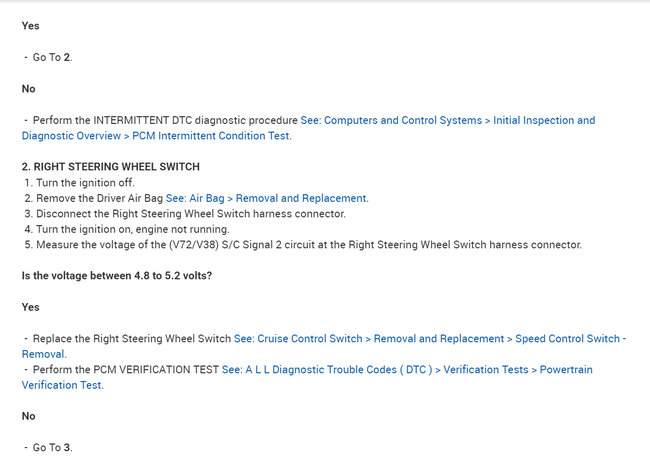
Task: Click the 'Yes' below the voltage question
Action: pyautogui.click(x=30, y=307)
